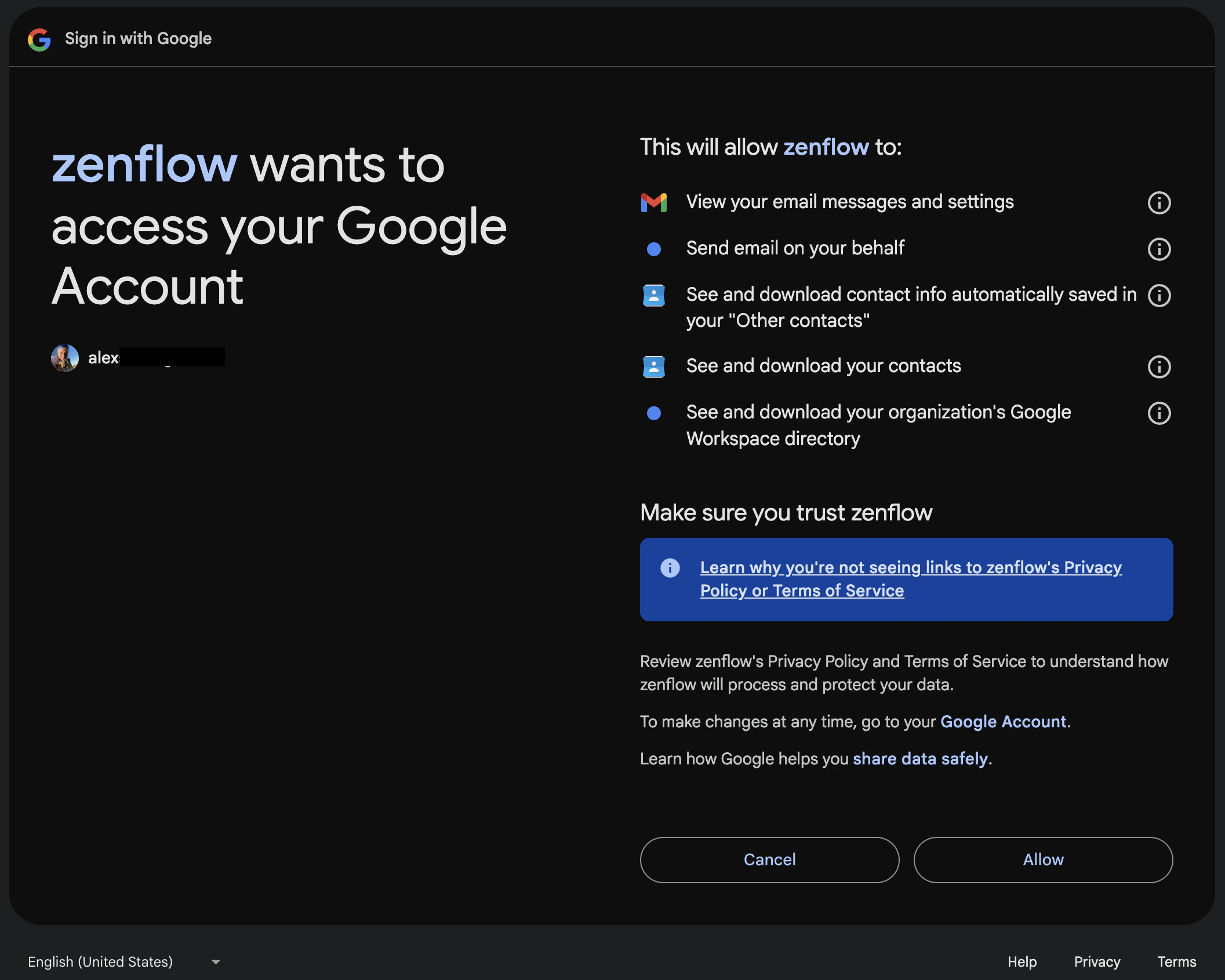1225x980 pixels.
Task: Open info for See and download your contacts
Action: pyautogui.click(x=1159, y=367)
